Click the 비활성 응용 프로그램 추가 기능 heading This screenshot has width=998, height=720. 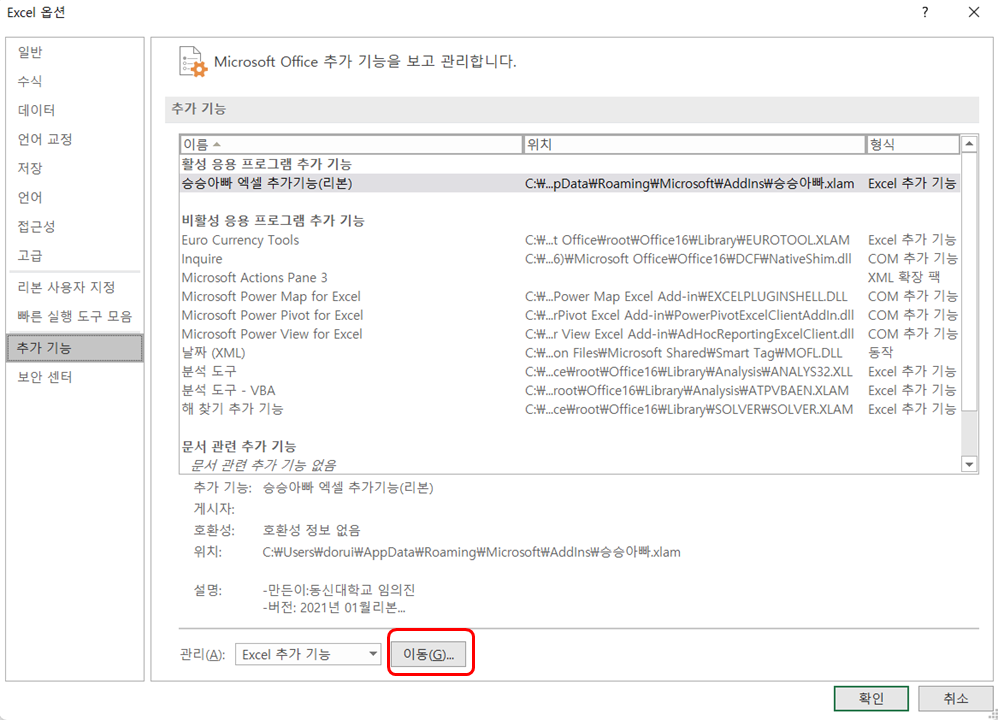point(273,221)
